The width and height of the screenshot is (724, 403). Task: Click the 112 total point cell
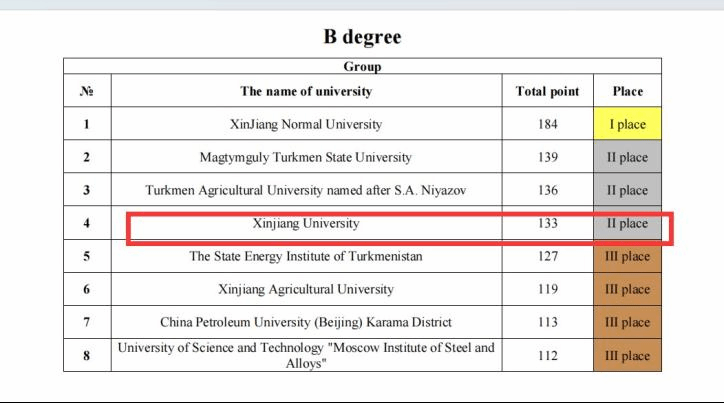pos(548,355)
